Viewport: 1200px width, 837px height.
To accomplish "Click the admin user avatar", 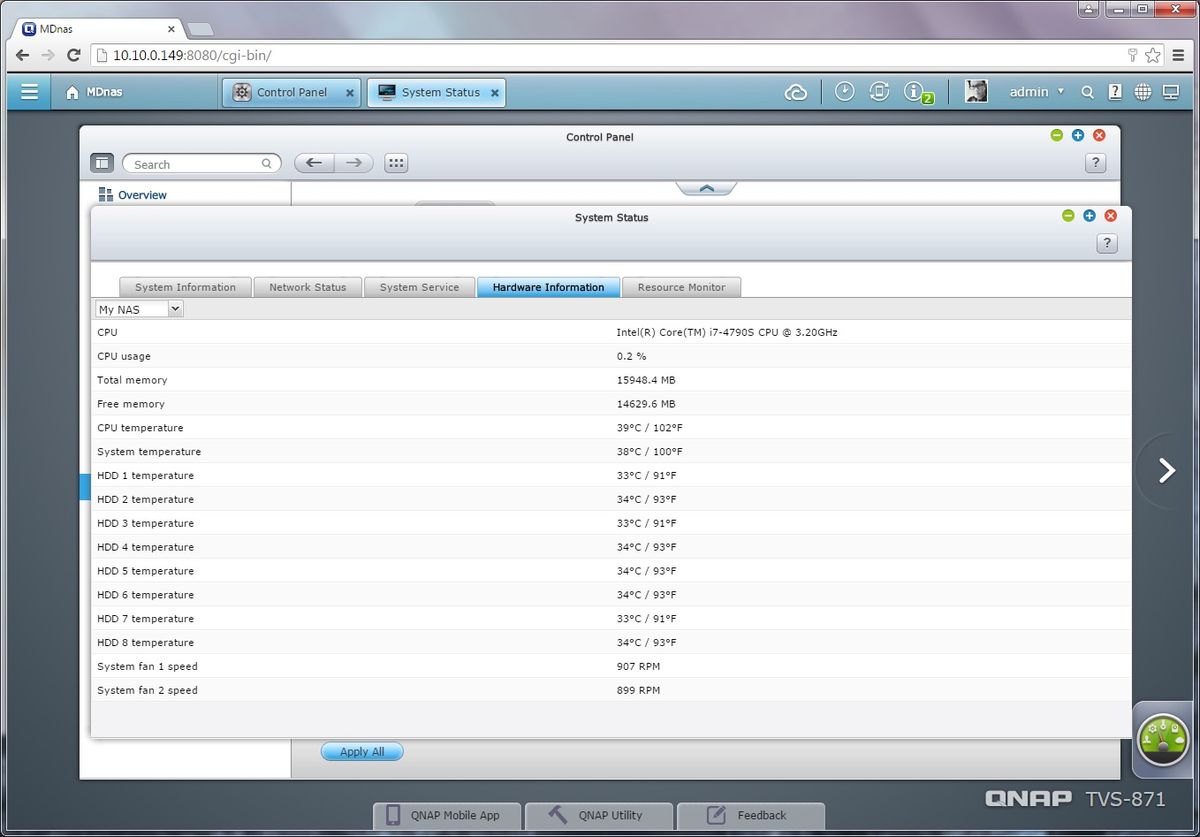I will 976,91.
